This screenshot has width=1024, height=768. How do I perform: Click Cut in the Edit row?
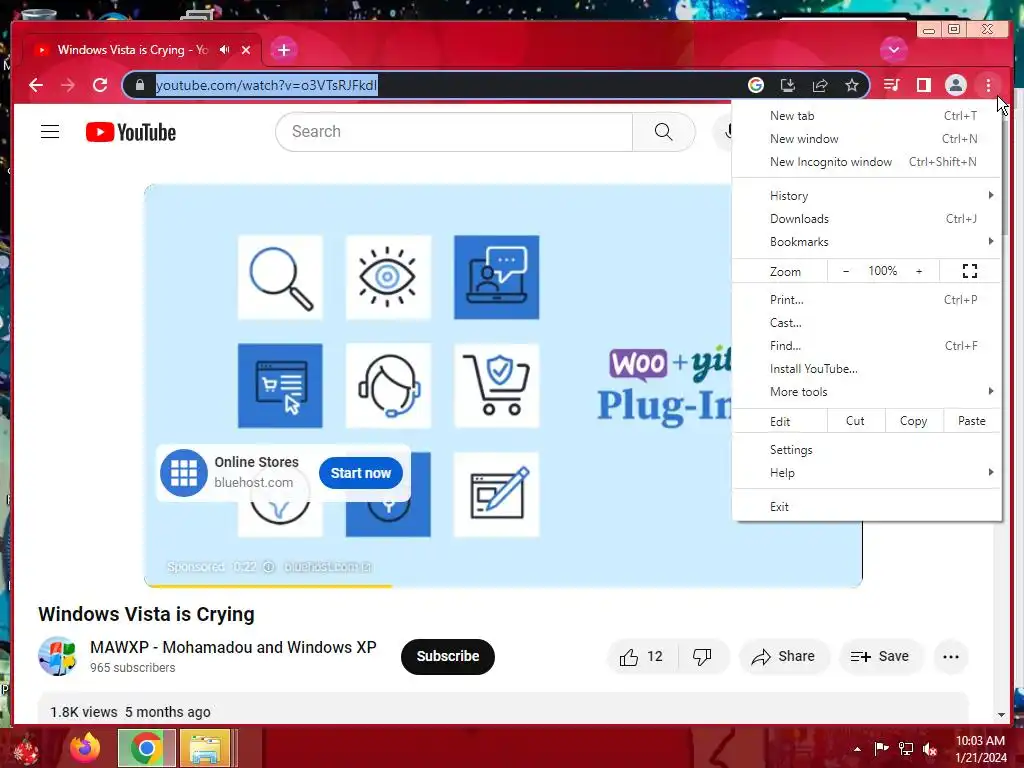point(856,421)
